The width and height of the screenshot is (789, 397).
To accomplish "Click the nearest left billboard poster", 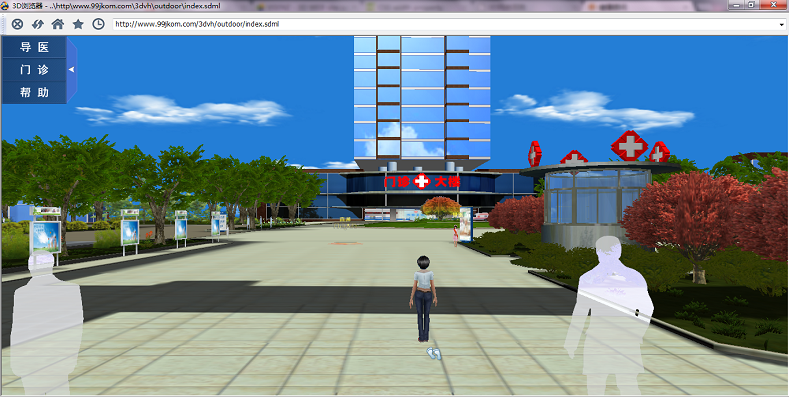I will pyautogui.click(x=45, y=237).
